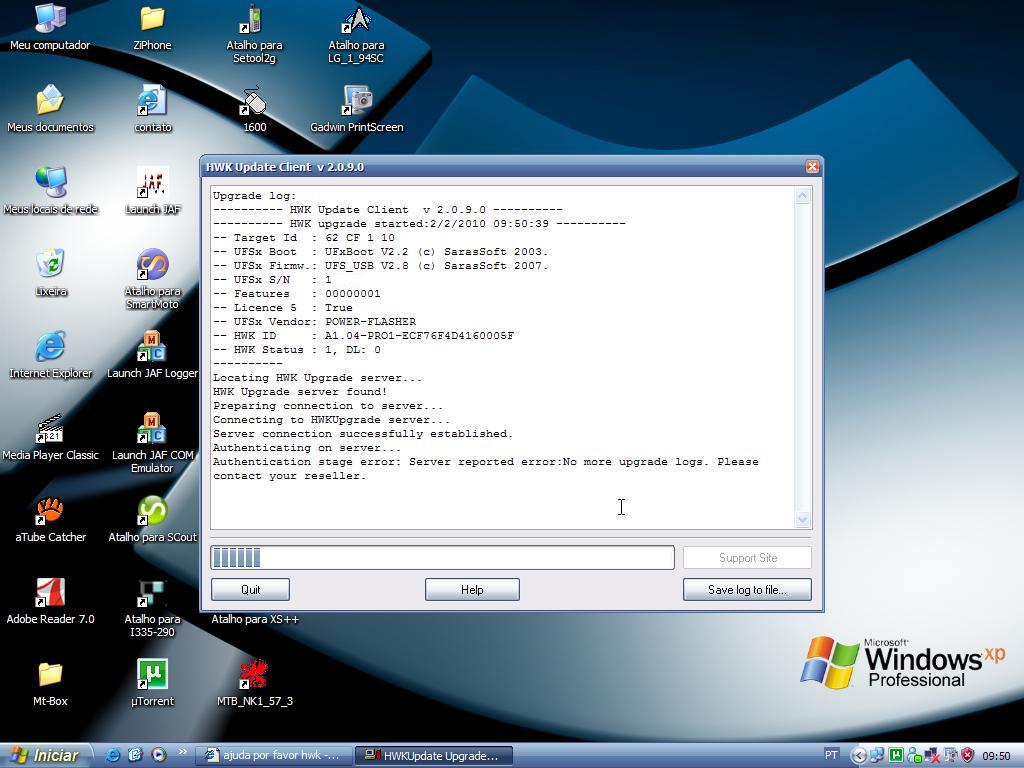Select the Mt-Box folder icon
1024x768 pixels.
click(50, 684)
